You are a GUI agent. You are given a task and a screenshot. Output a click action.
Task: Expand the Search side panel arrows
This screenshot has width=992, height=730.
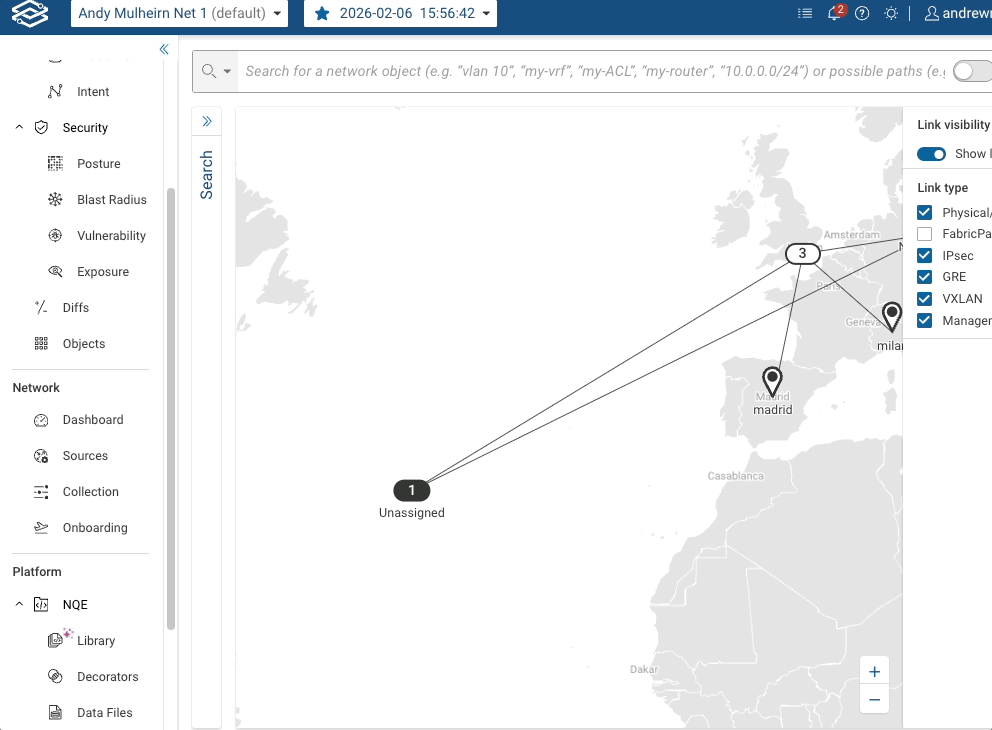(x=206, y=121)
